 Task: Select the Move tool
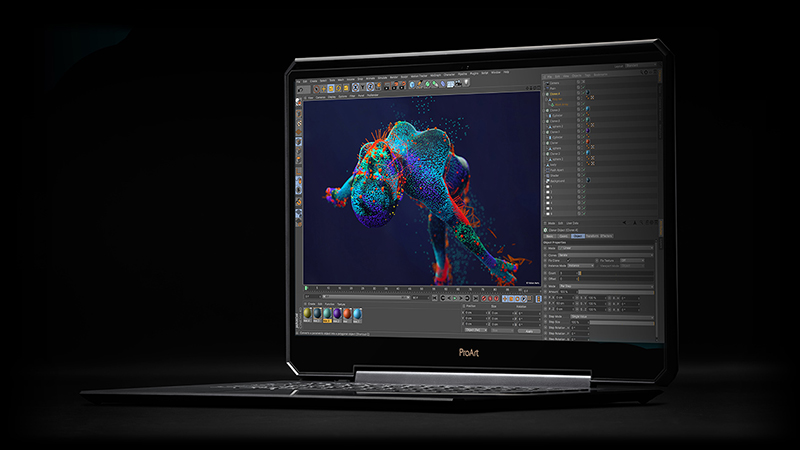[323, 89]
